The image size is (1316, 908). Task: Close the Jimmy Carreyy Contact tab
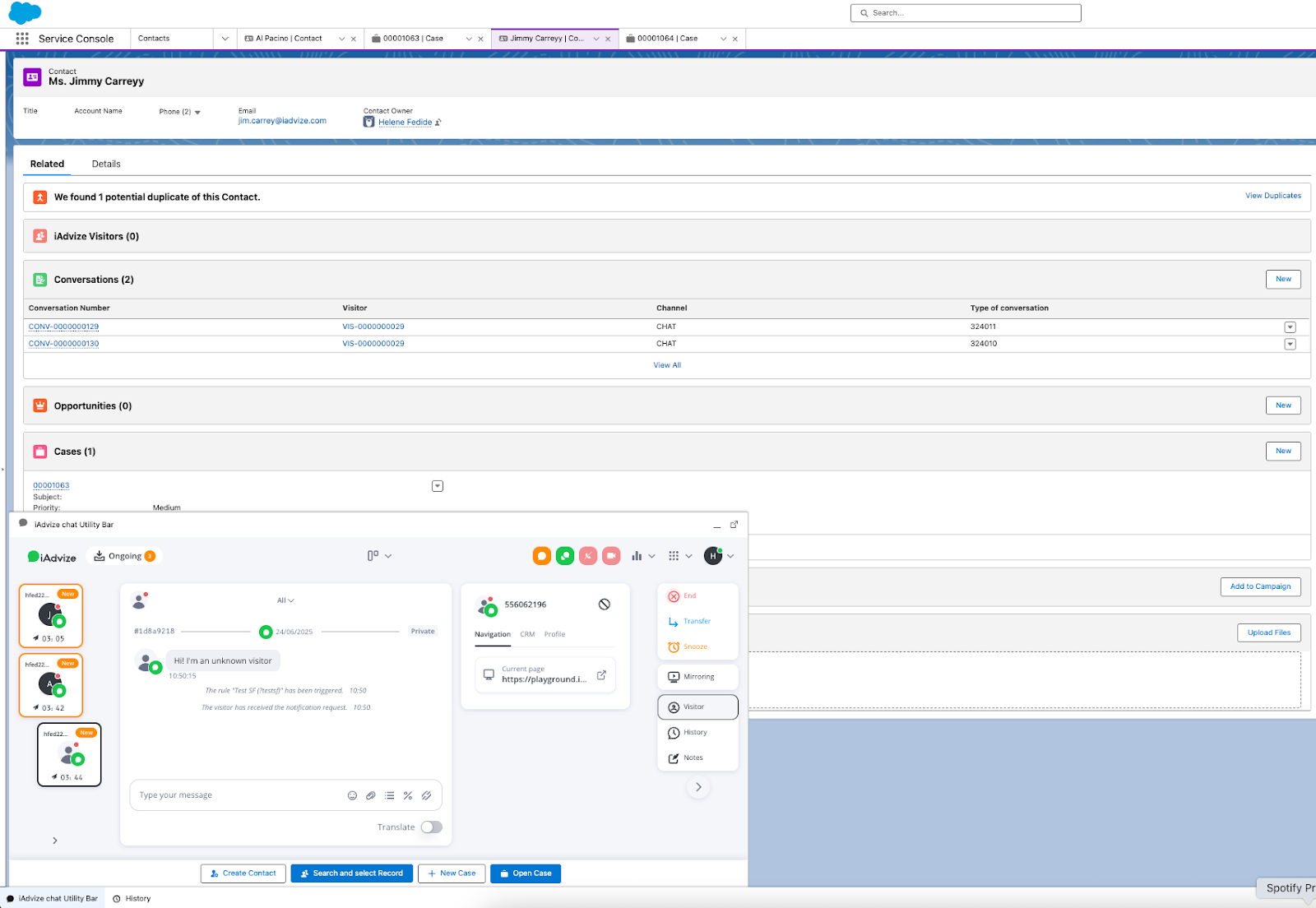tap(608, 39)
